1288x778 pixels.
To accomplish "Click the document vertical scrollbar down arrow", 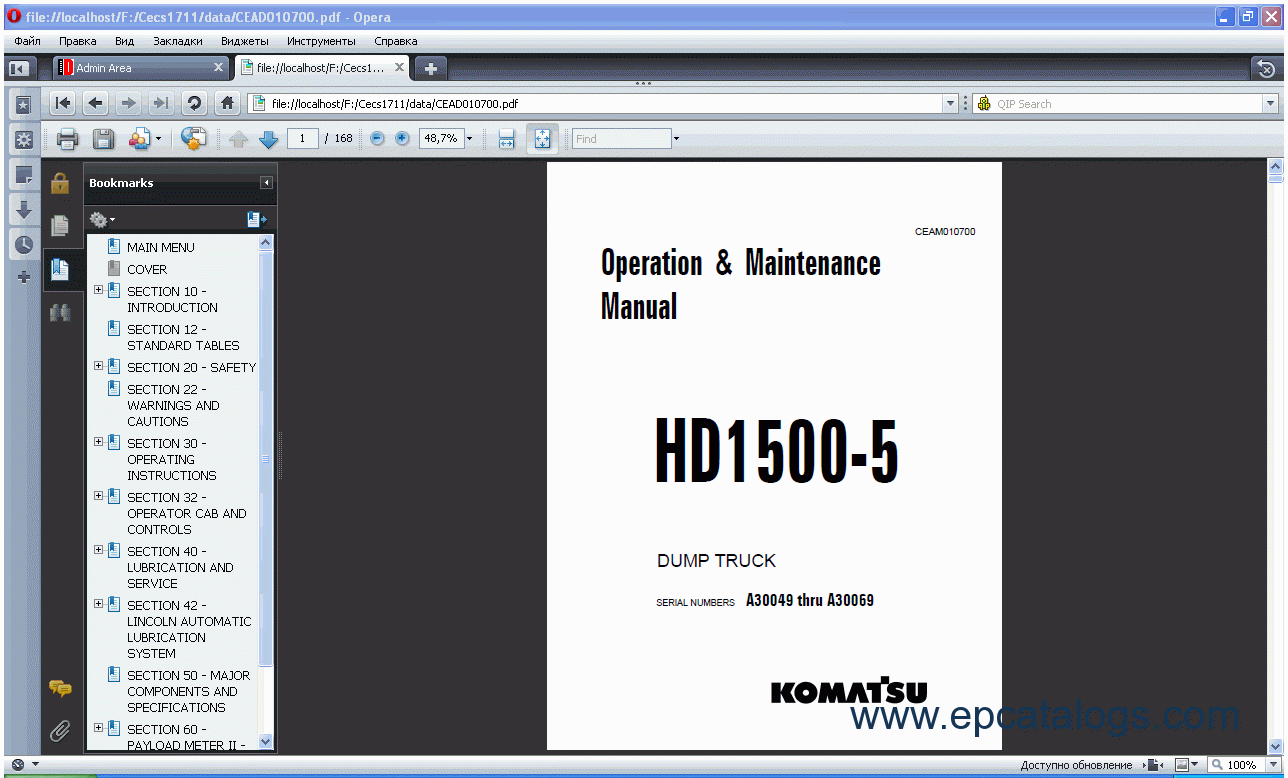I will pyautogui.click(x=1275, y=746).
